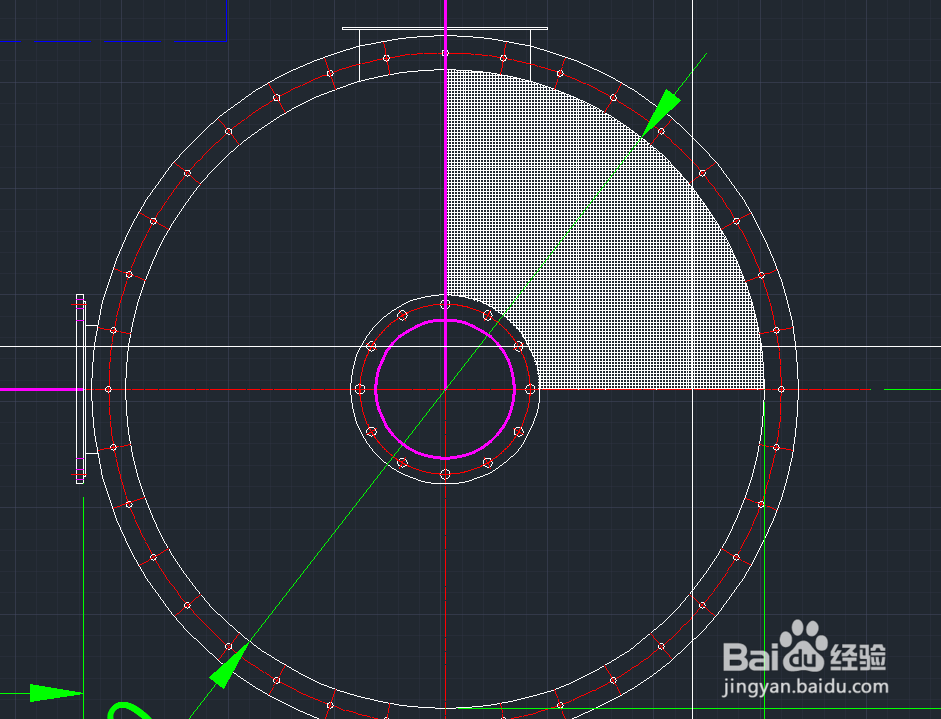The width and height of the screenshot is (941, 719).
Task: Select the side flange rectangle on left
Action: pos(80,389)
